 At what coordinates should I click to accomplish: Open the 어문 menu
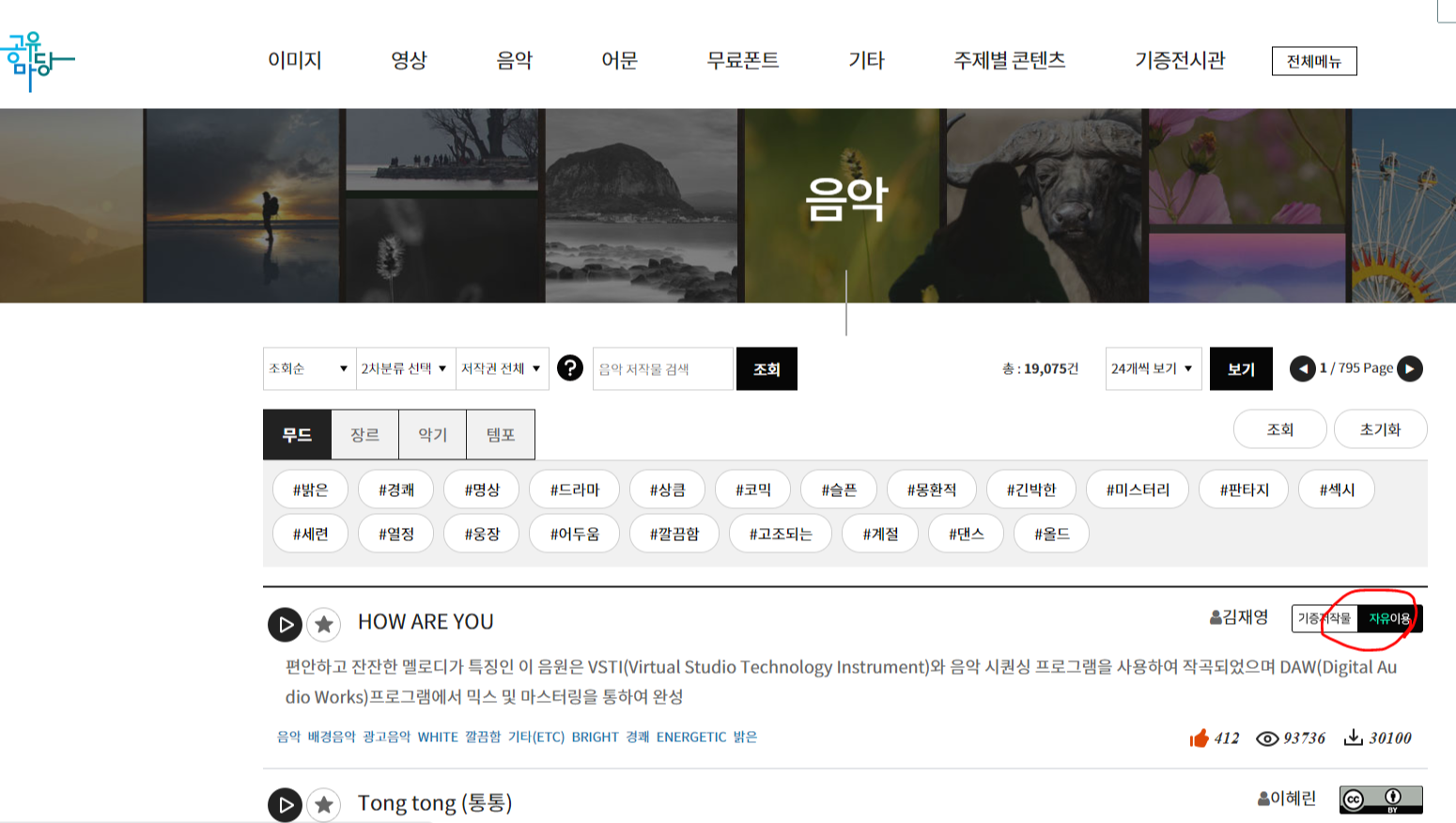619,60
